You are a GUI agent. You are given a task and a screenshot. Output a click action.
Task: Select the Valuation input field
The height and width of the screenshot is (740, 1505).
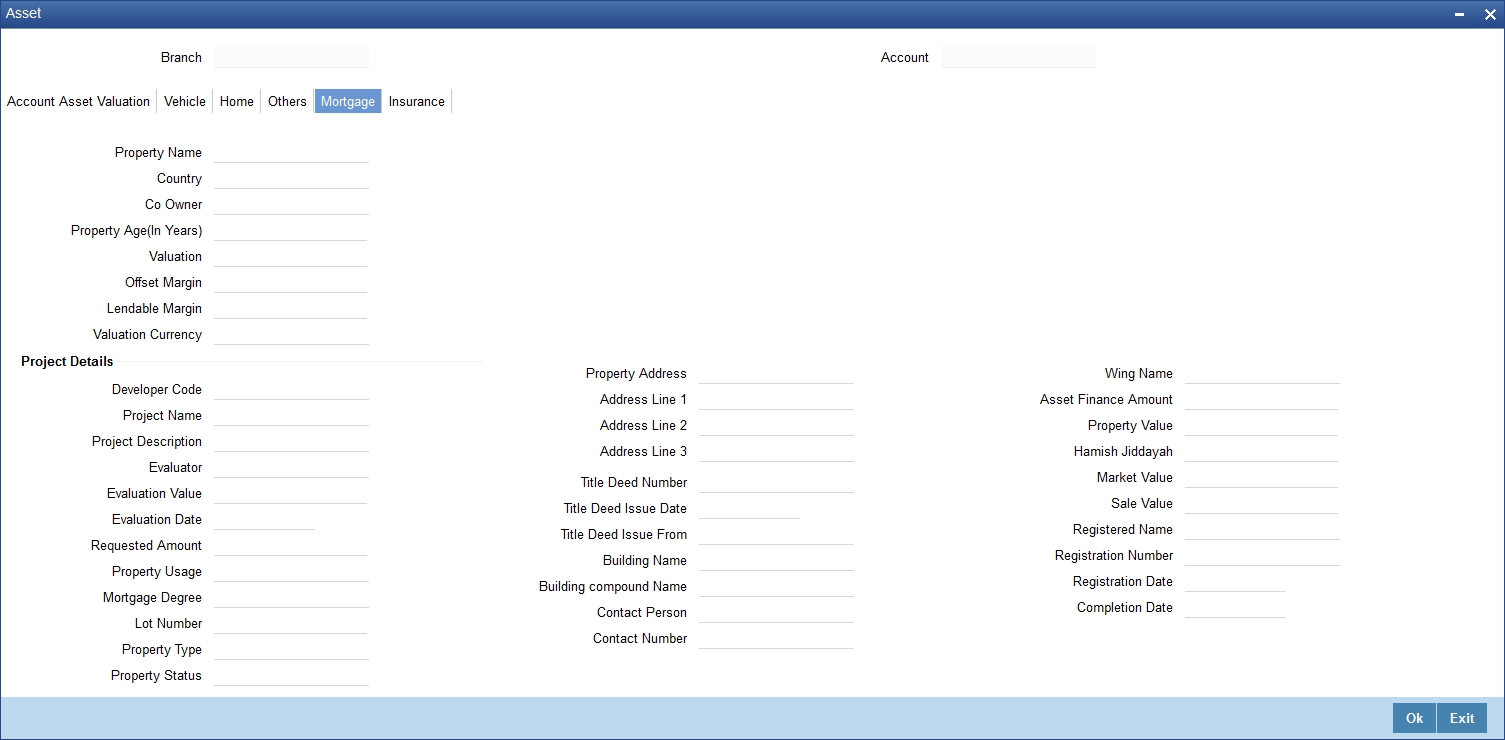(290, 256)
